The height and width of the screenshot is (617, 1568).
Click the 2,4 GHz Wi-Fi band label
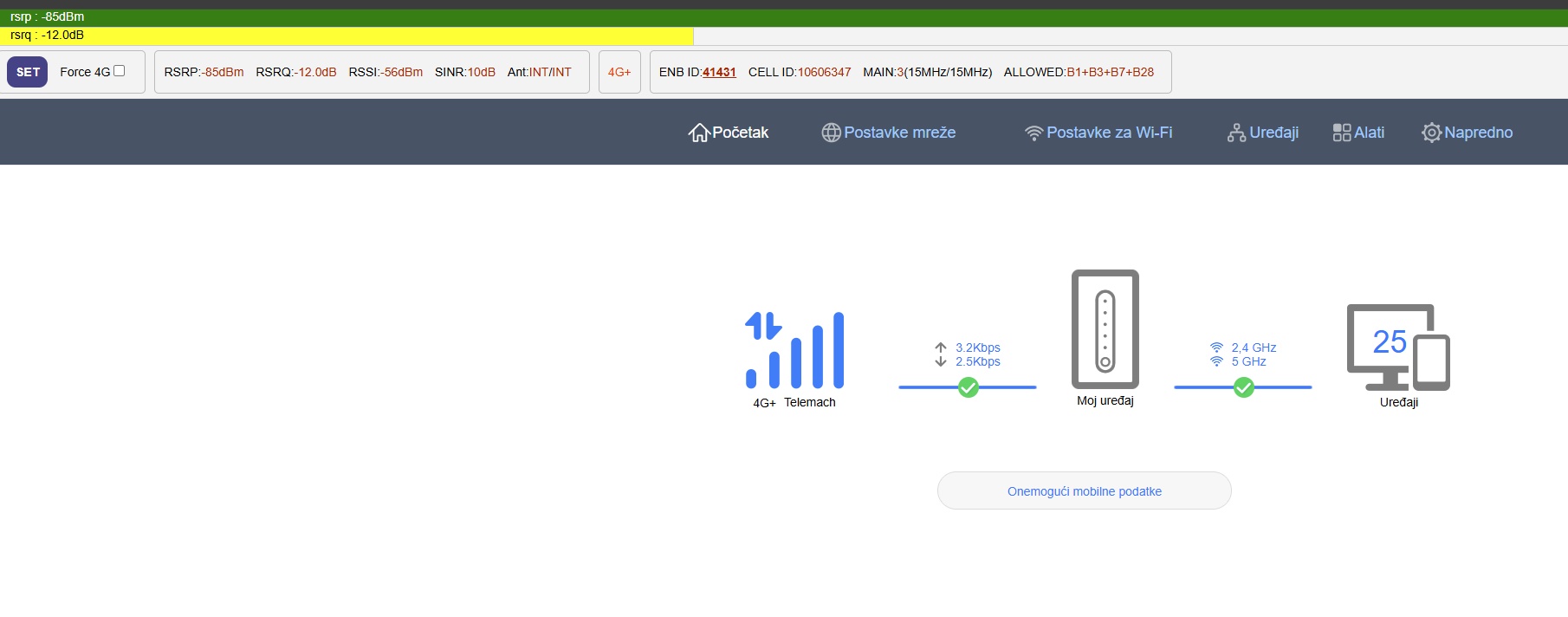click(1254, 347)
